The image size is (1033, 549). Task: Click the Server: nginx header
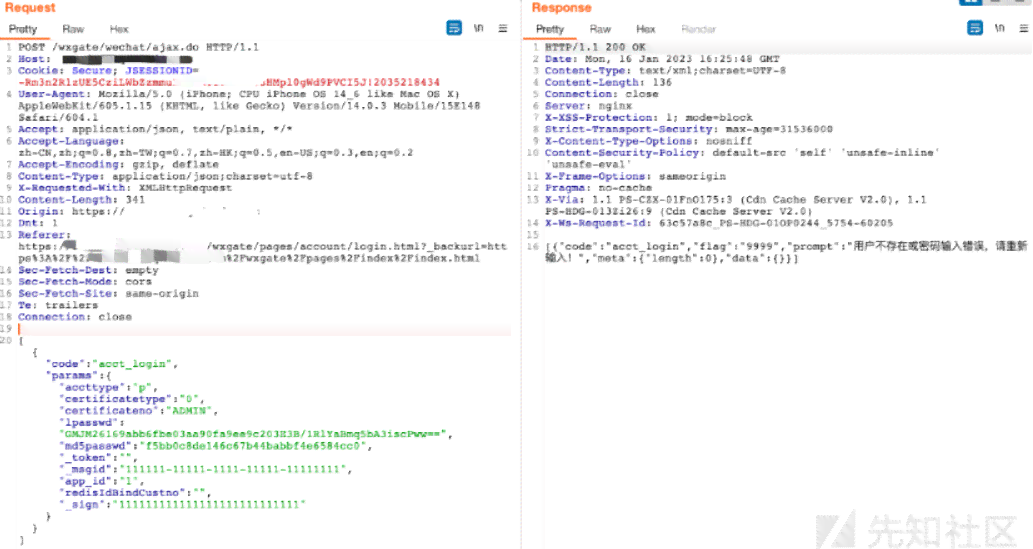588,106
